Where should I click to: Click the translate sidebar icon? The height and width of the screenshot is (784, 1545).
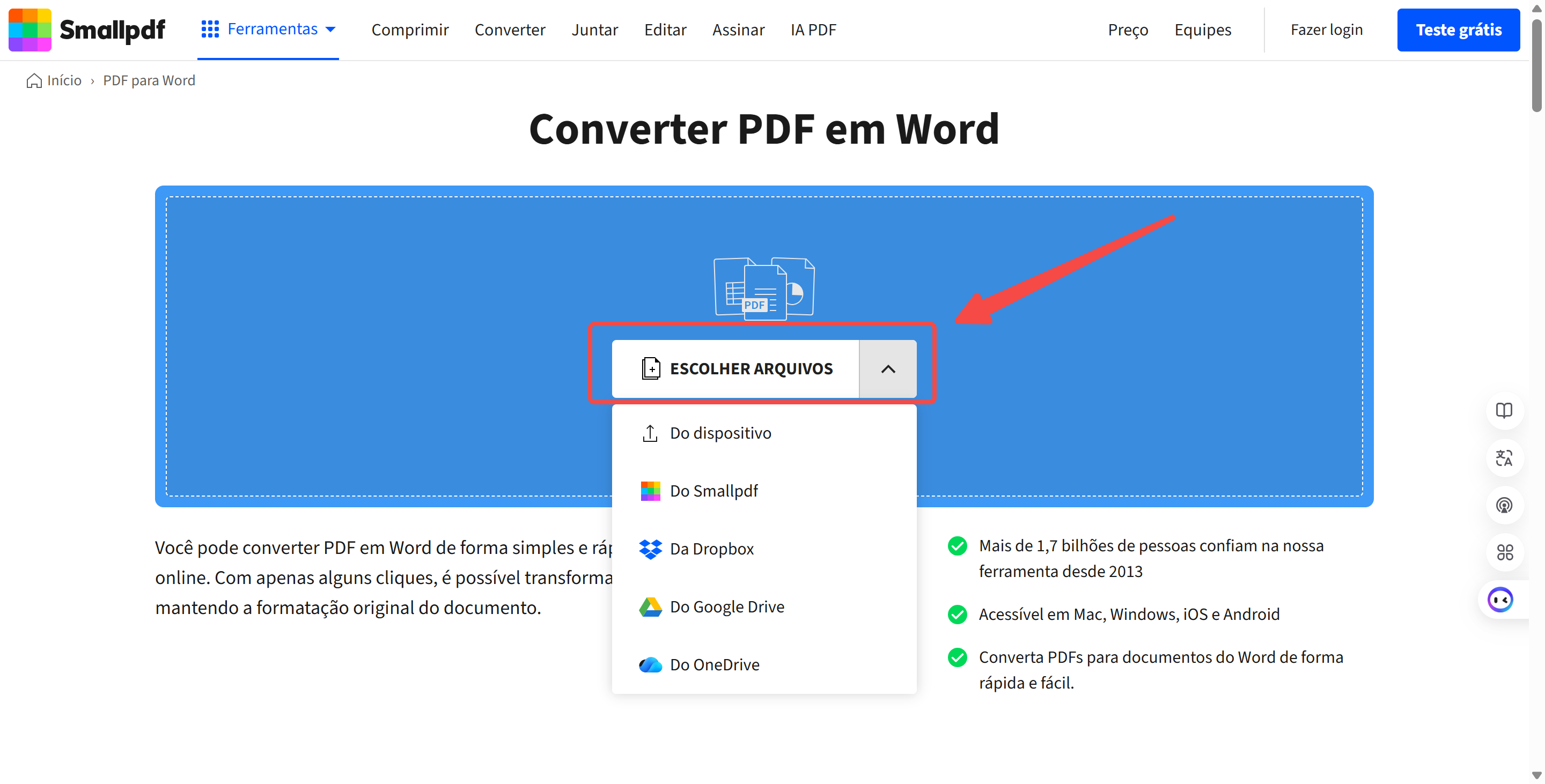(x=1504, y=458)
